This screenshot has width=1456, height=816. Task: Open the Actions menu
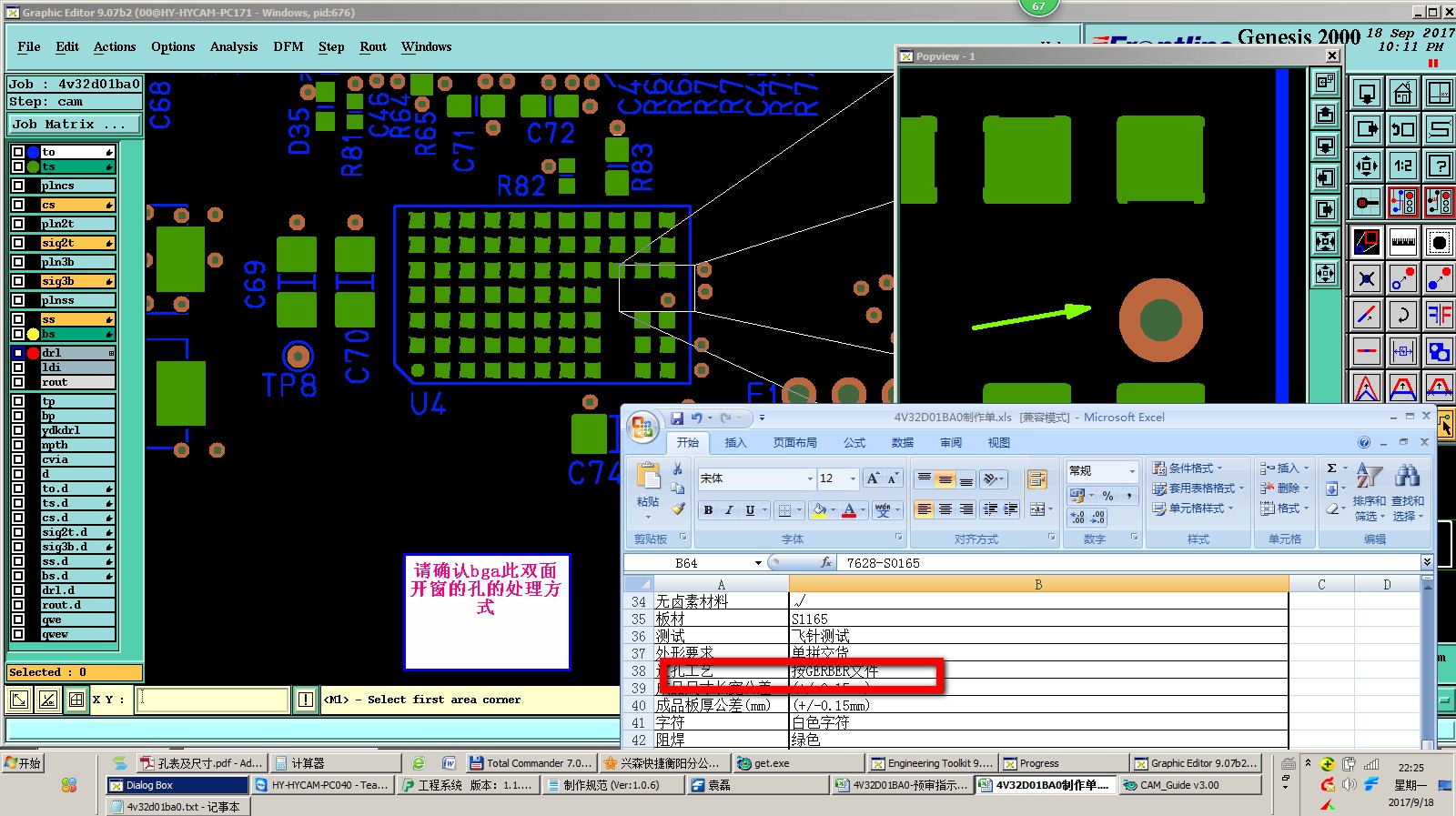click(115, 46)
